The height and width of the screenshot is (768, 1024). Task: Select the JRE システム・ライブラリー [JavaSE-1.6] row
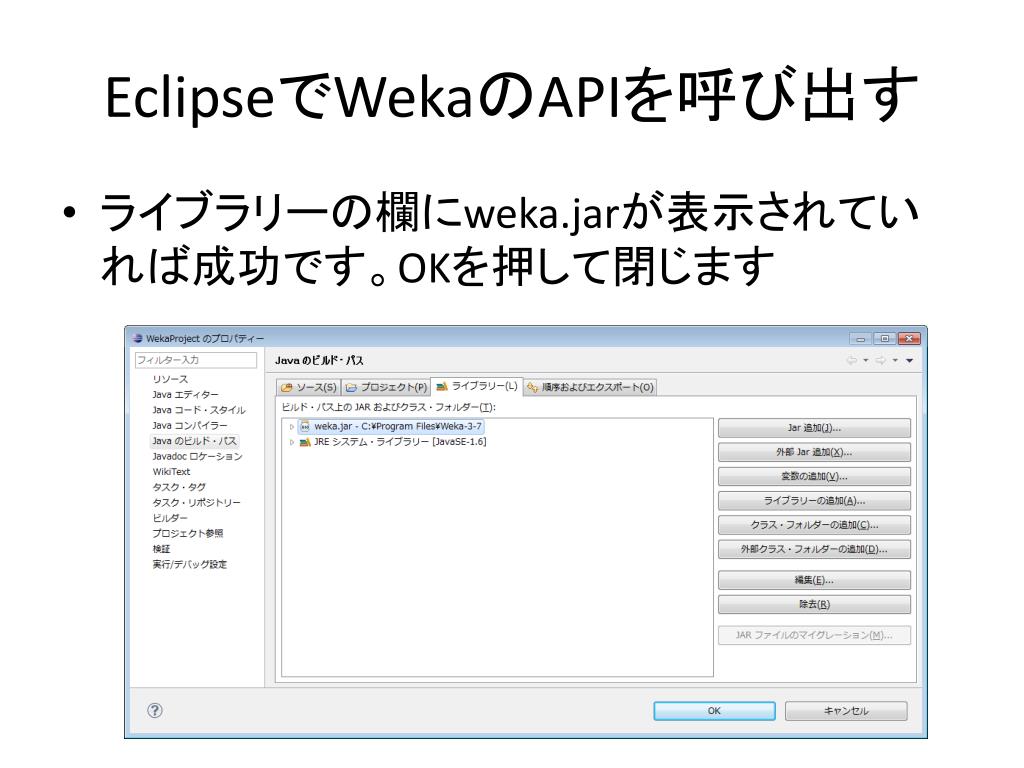[x=392, y=442]
